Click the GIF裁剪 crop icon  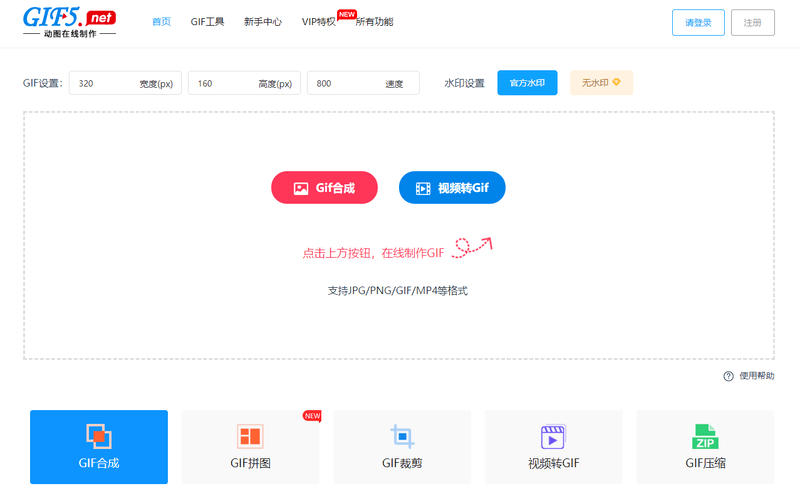[402, 436]
